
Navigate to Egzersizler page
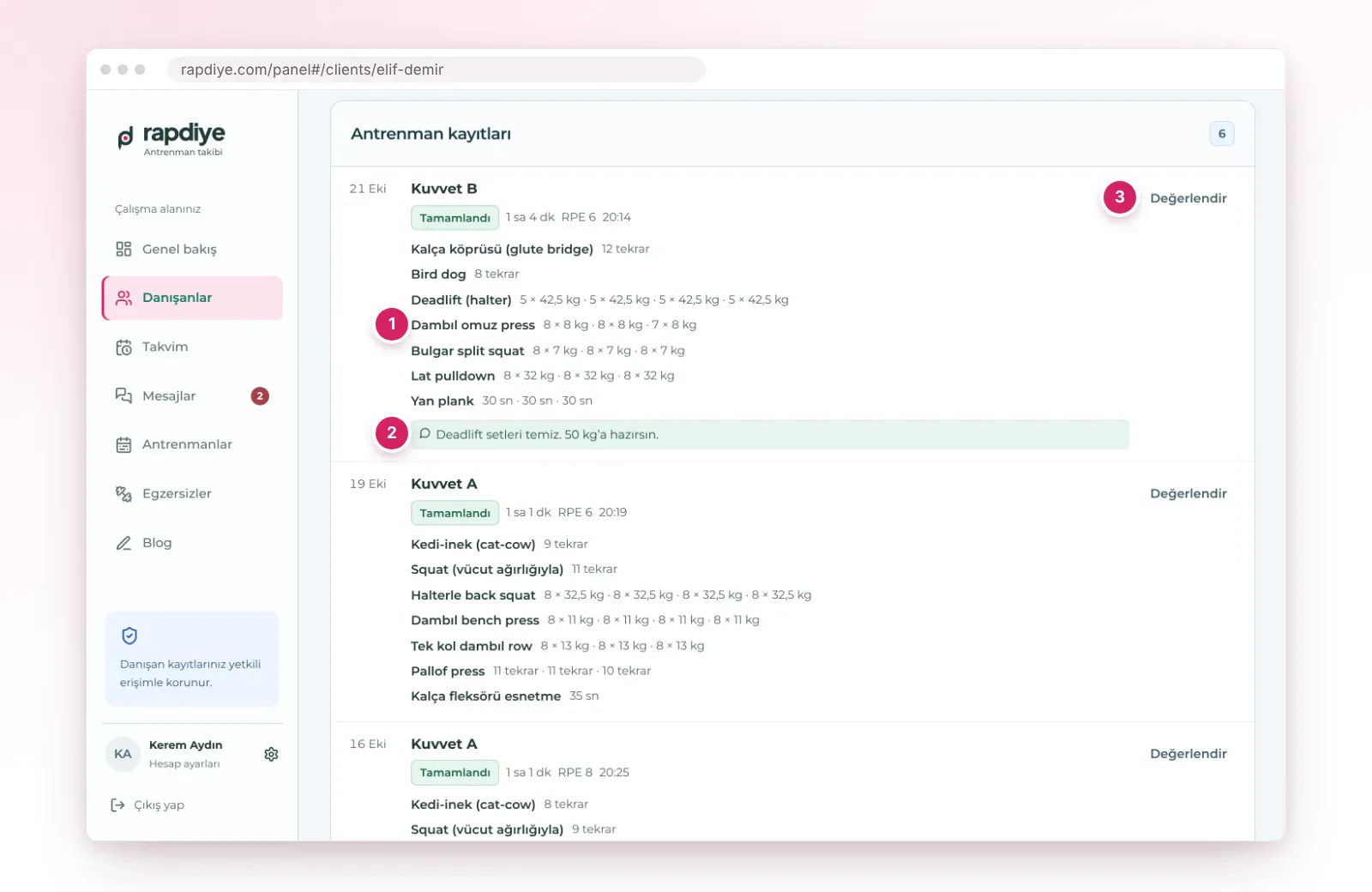coord(192,494)
